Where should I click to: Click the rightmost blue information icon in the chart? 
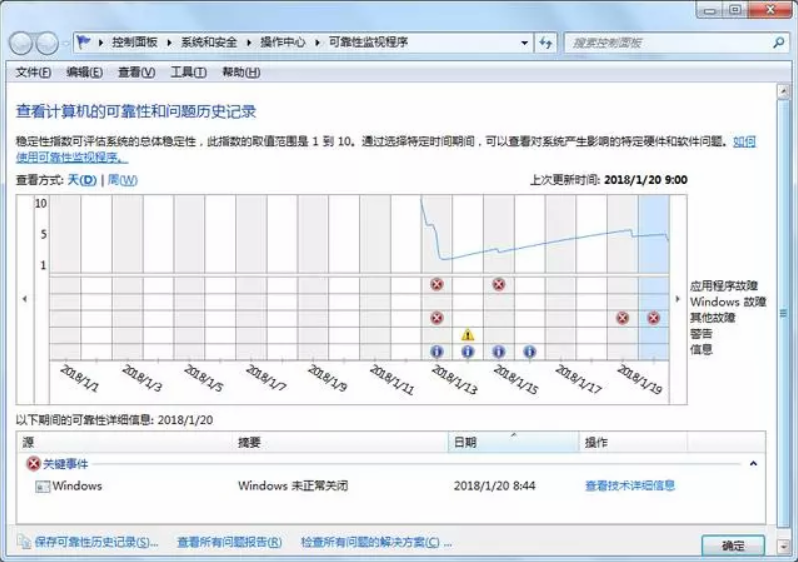pyautogui.click(x=529, y=351)
